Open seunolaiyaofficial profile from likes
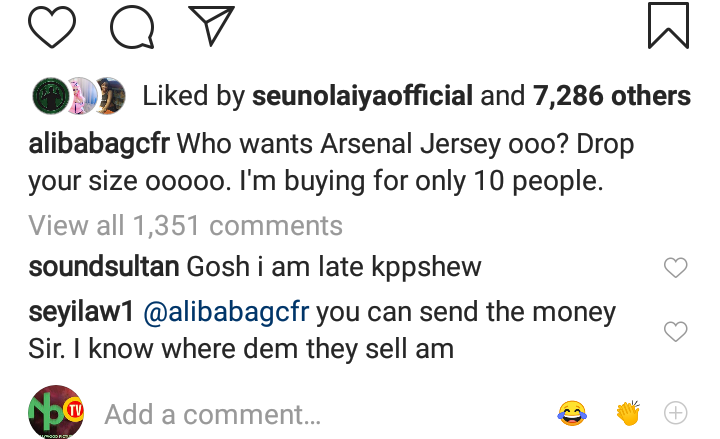Screen dimensions: 720x439 click(x=362, y=96)
